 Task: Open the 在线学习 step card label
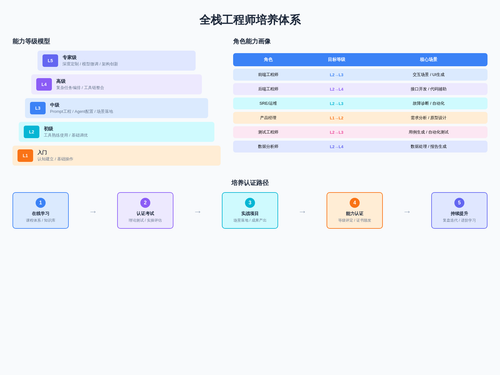[x=41, y=213]
